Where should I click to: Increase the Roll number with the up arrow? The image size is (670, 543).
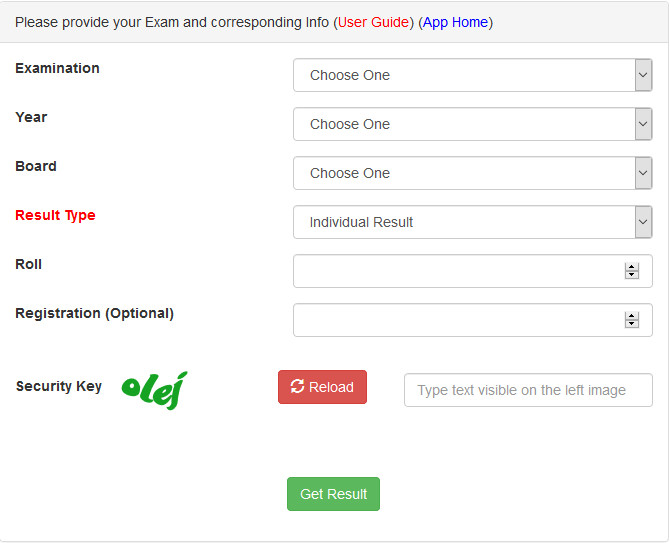coord(631,267)
